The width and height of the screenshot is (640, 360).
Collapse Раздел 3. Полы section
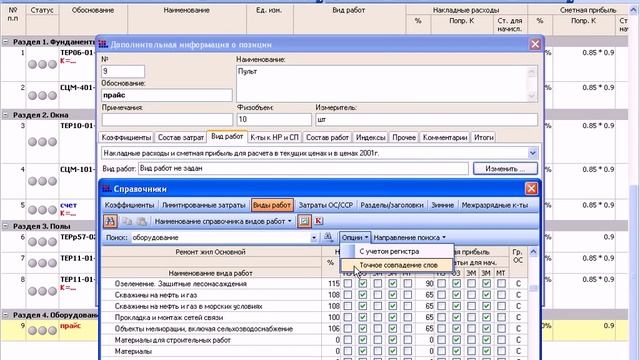tap(6, 226)
